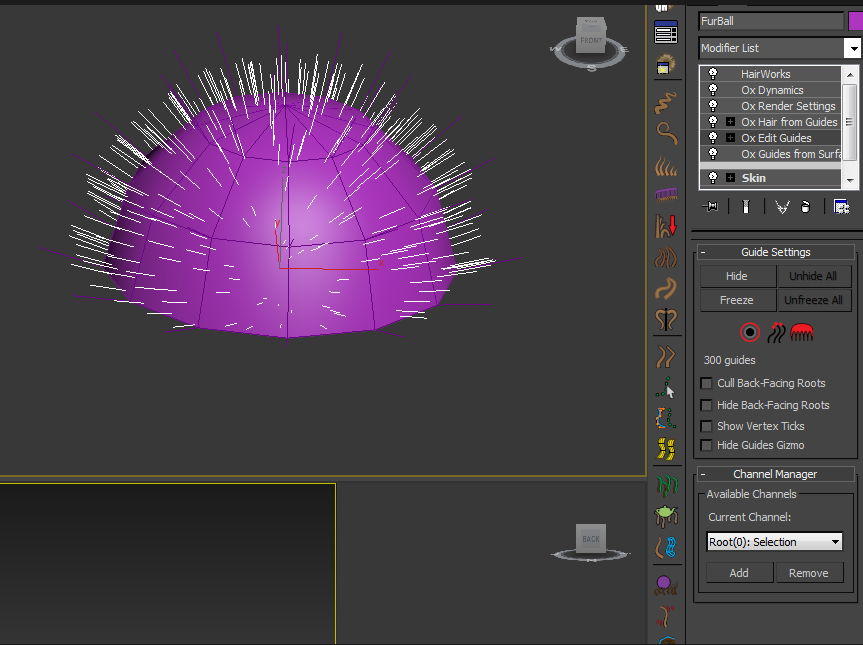Open the Modifier List dropdown
The image size is (863, 645).
(x=852, y=48)
